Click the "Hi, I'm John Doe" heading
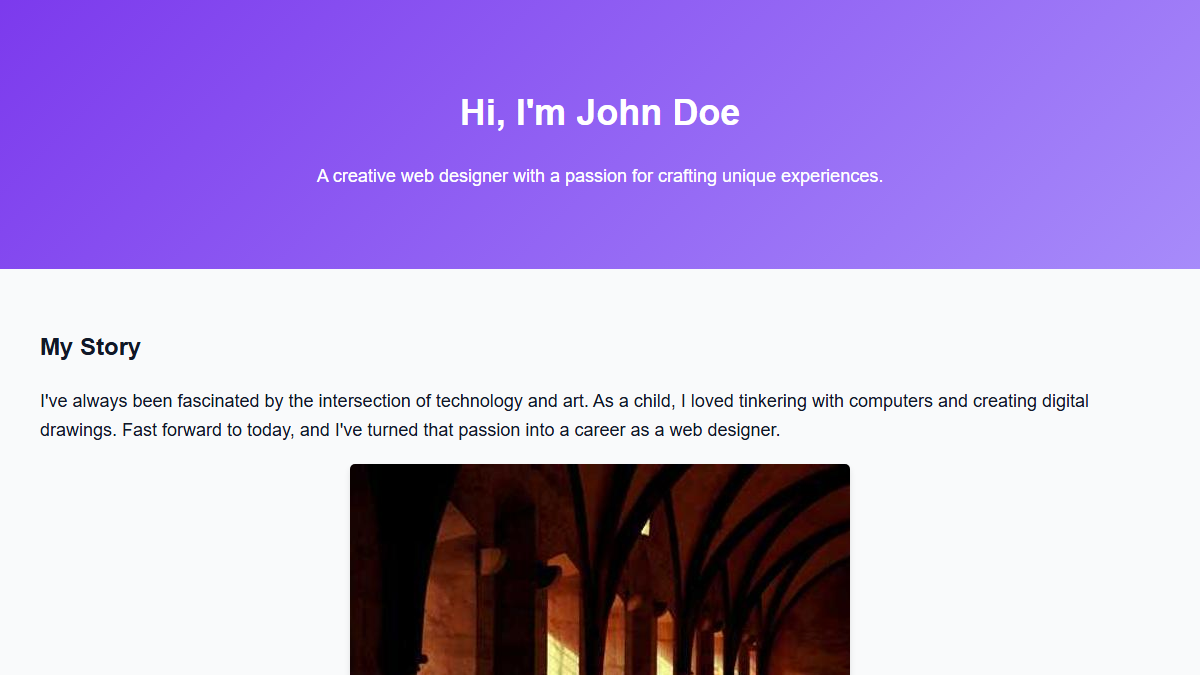This screenshot has height=675, width=1200. coord(599,113)
